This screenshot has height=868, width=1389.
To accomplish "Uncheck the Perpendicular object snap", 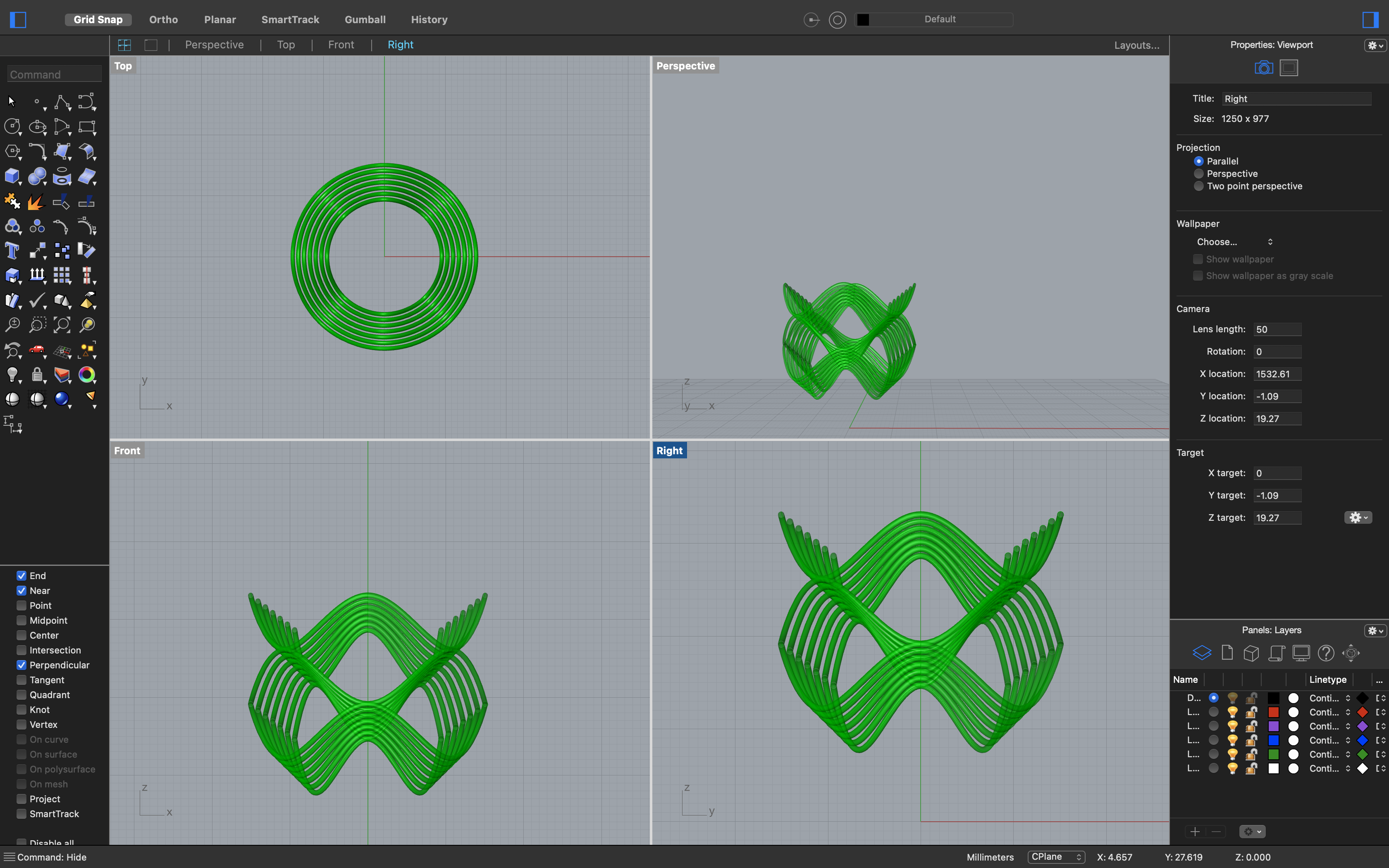I will click(x=22, y=665).
